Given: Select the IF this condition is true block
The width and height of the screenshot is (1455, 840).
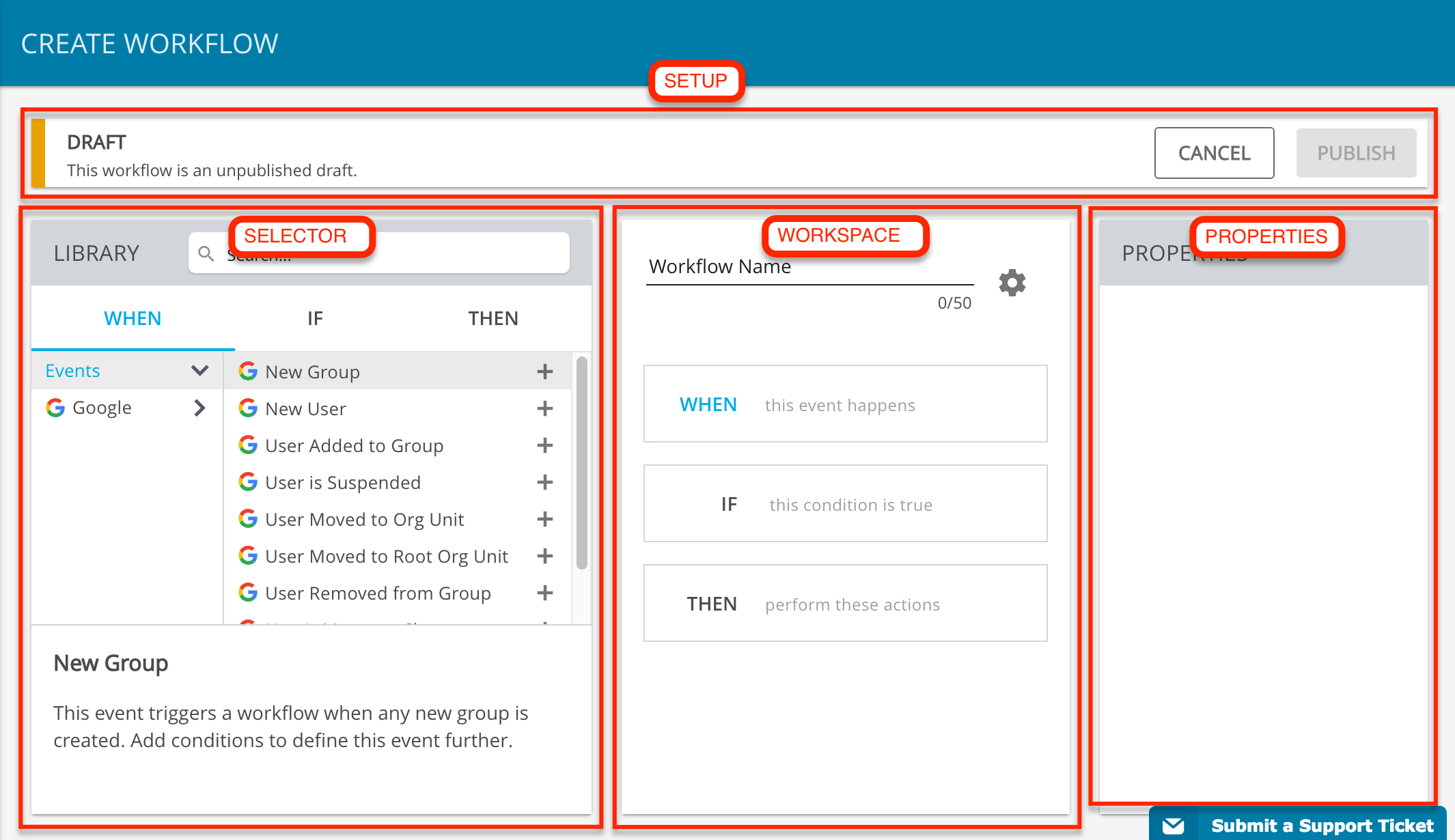Looking at the screenshot, I should point(845,503).
